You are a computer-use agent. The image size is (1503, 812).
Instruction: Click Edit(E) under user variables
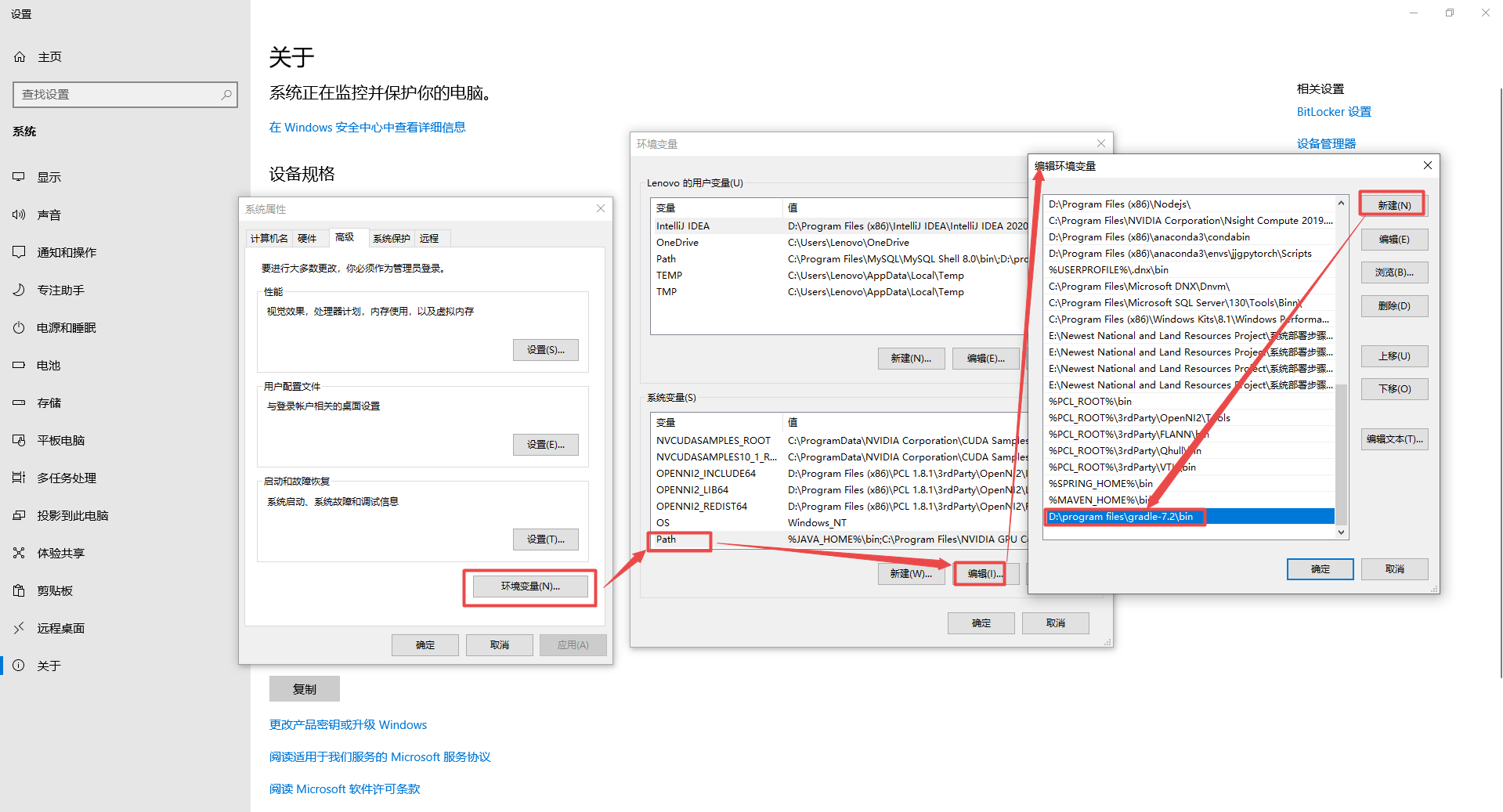click(x=985, y=359)
